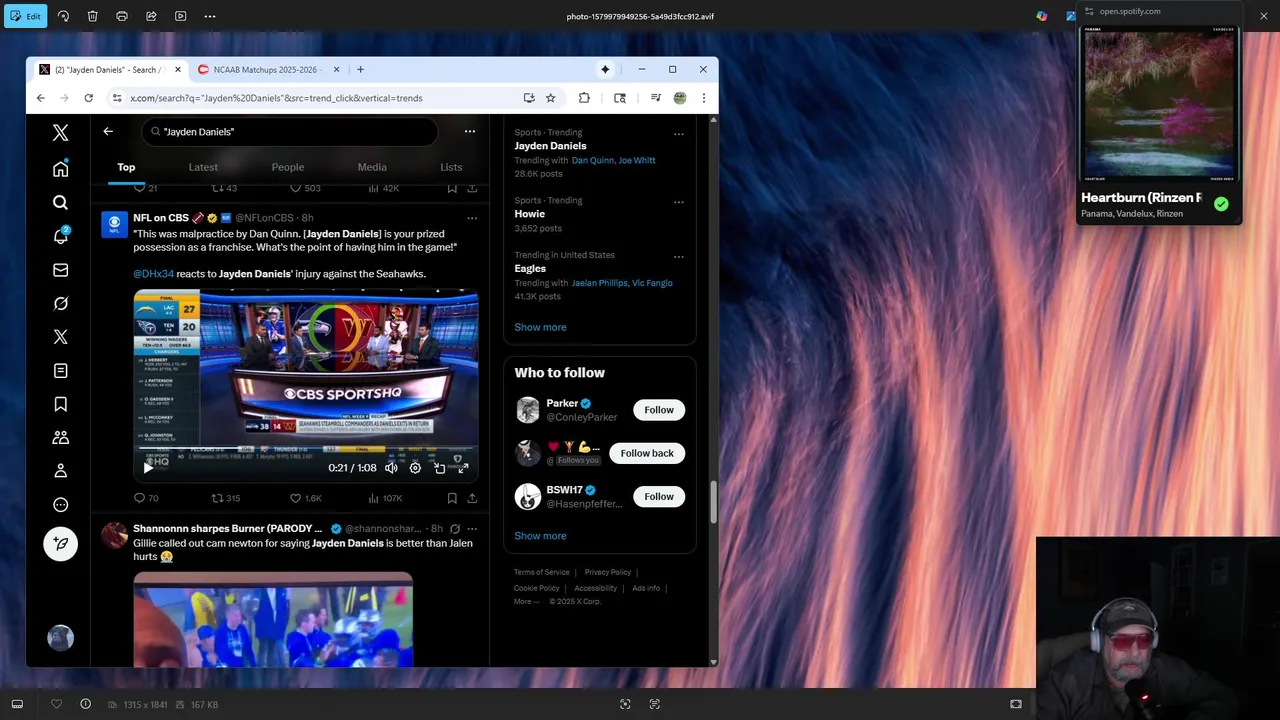The image size is (1280, 720).
Task: Close the NCAAB Matchups tab
Action: [336, 70]
